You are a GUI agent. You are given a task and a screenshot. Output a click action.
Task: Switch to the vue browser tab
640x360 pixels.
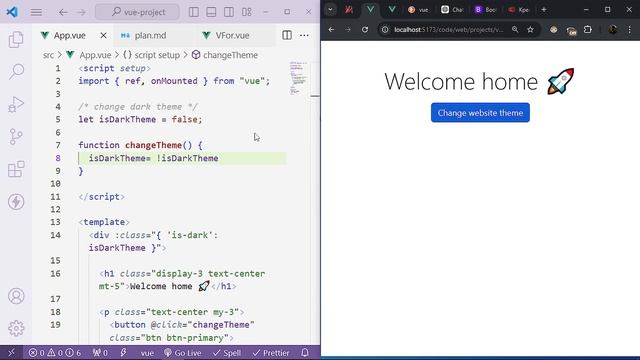coord(419,9)
